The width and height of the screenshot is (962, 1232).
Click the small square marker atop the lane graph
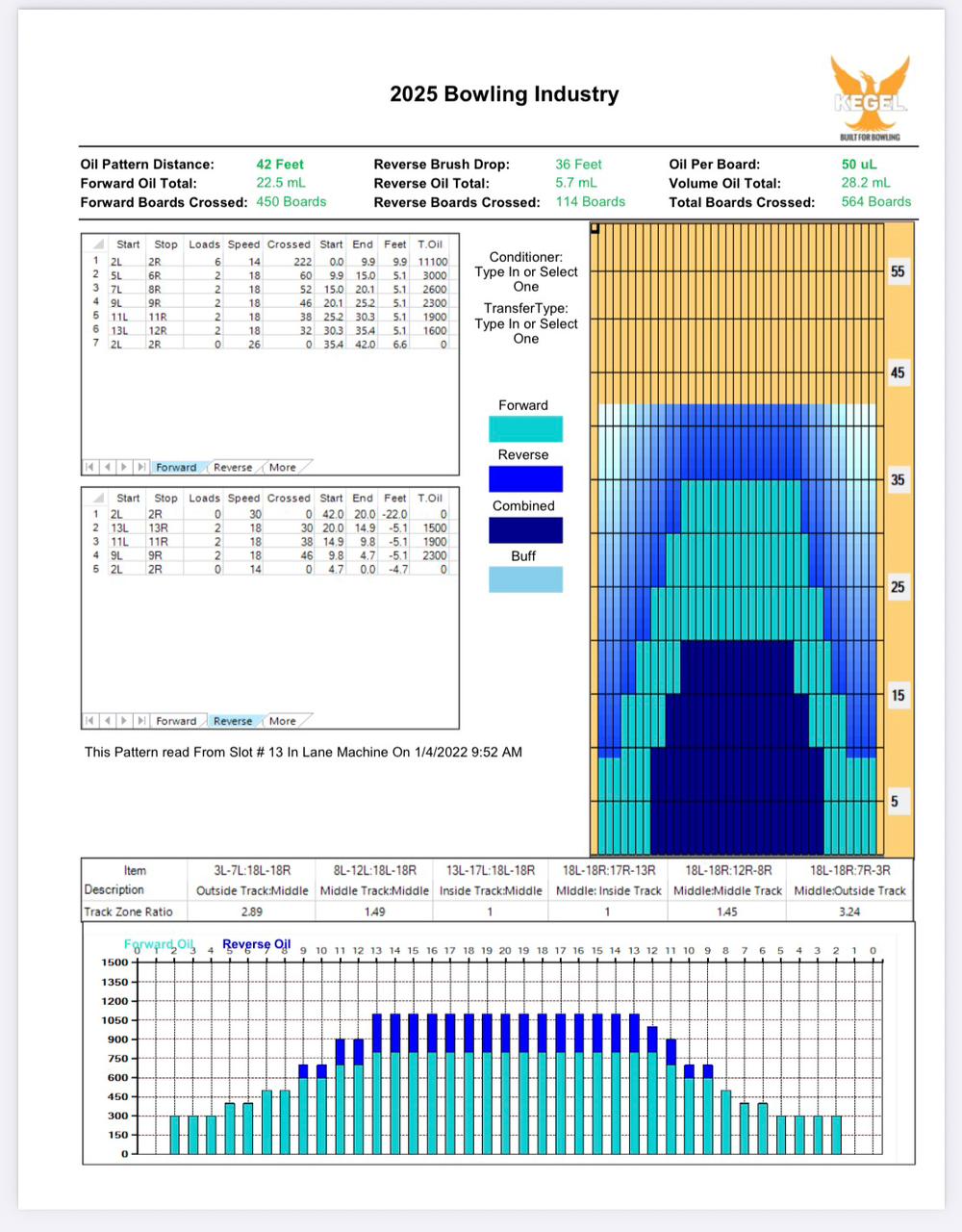point(595,229)
